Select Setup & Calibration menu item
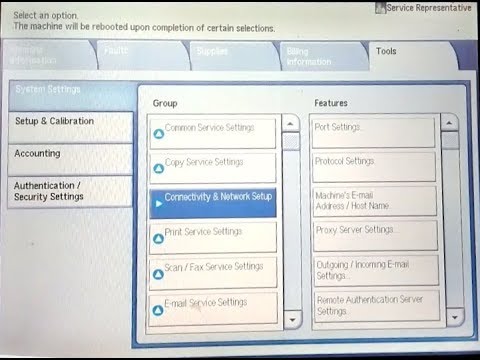This screenshot has width=480, height=360. (x=70, y=128)
